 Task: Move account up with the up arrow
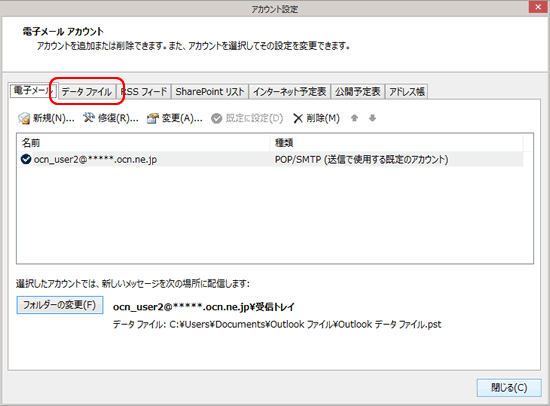(x=354, y=118)
